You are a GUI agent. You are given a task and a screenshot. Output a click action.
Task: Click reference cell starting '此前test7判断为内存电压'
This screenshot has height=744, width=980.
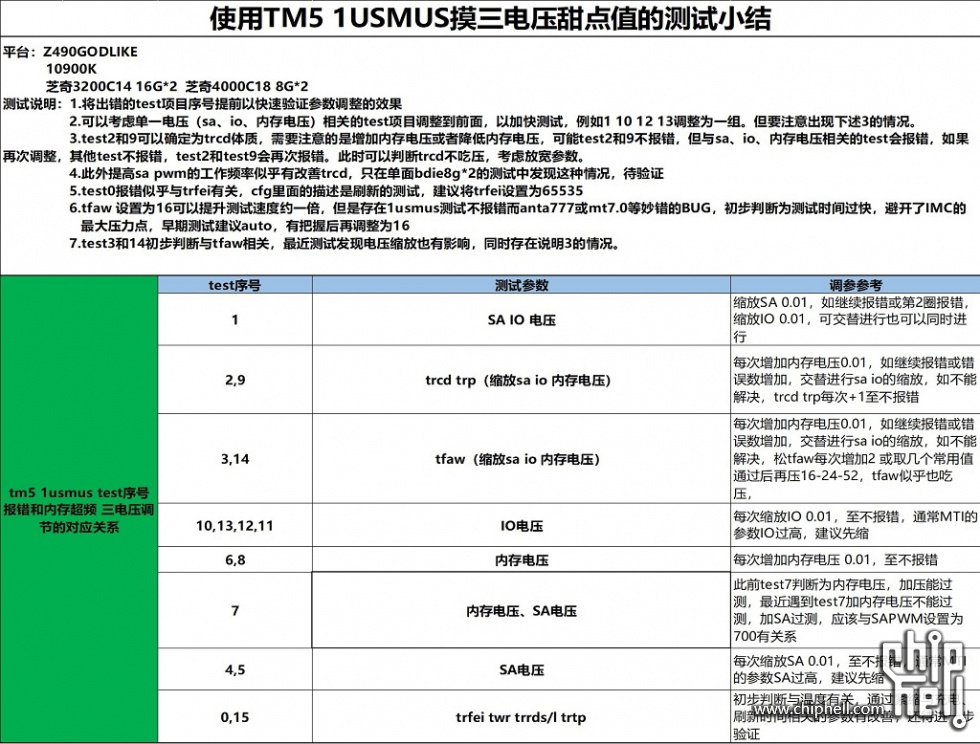pyautogui.click(x=855, y=610)
